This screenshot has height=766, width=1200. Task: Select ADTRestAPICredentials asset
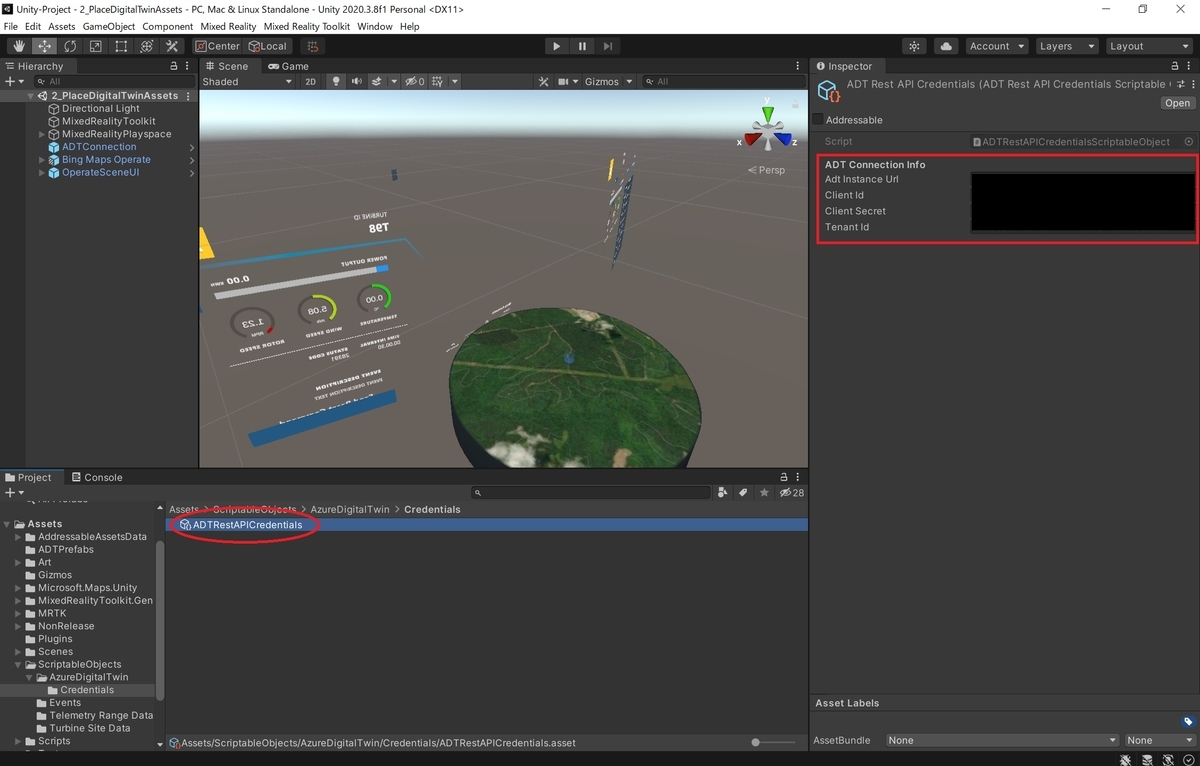pyautogui.click(x=247, y=525)
